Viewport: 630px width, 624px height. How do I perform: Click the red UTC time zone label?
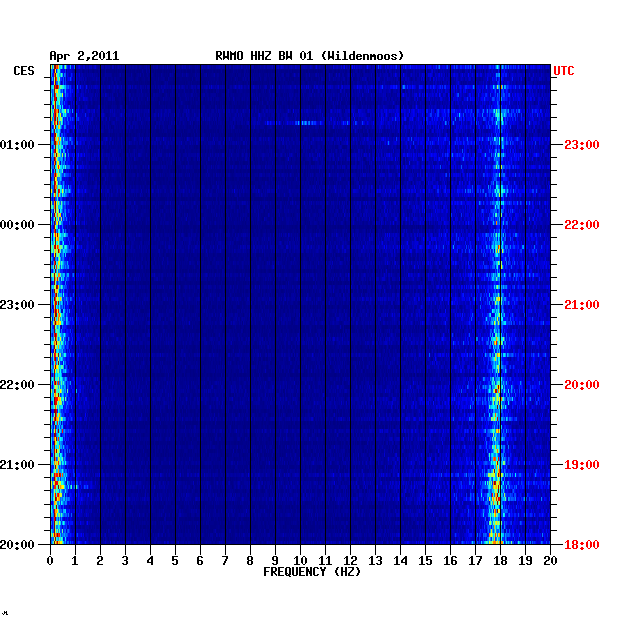coord(564,71)
